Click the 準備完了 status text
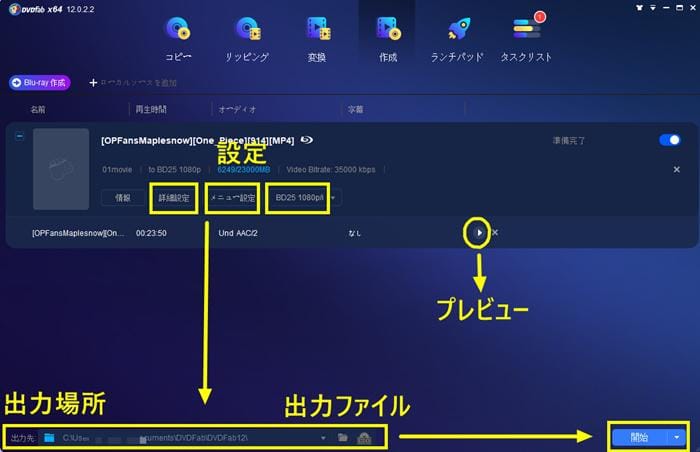 click(568, 141)
